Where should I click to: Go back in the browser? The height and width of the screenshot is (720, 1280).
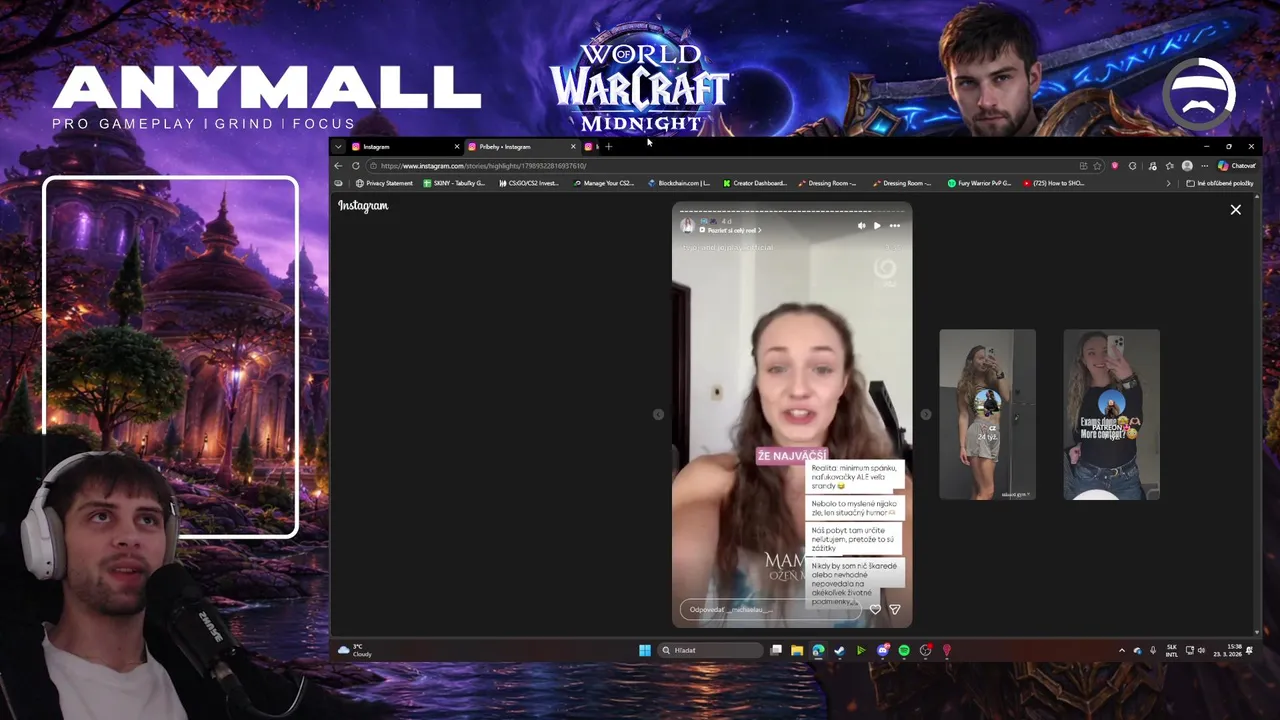(x=338, y=166)
